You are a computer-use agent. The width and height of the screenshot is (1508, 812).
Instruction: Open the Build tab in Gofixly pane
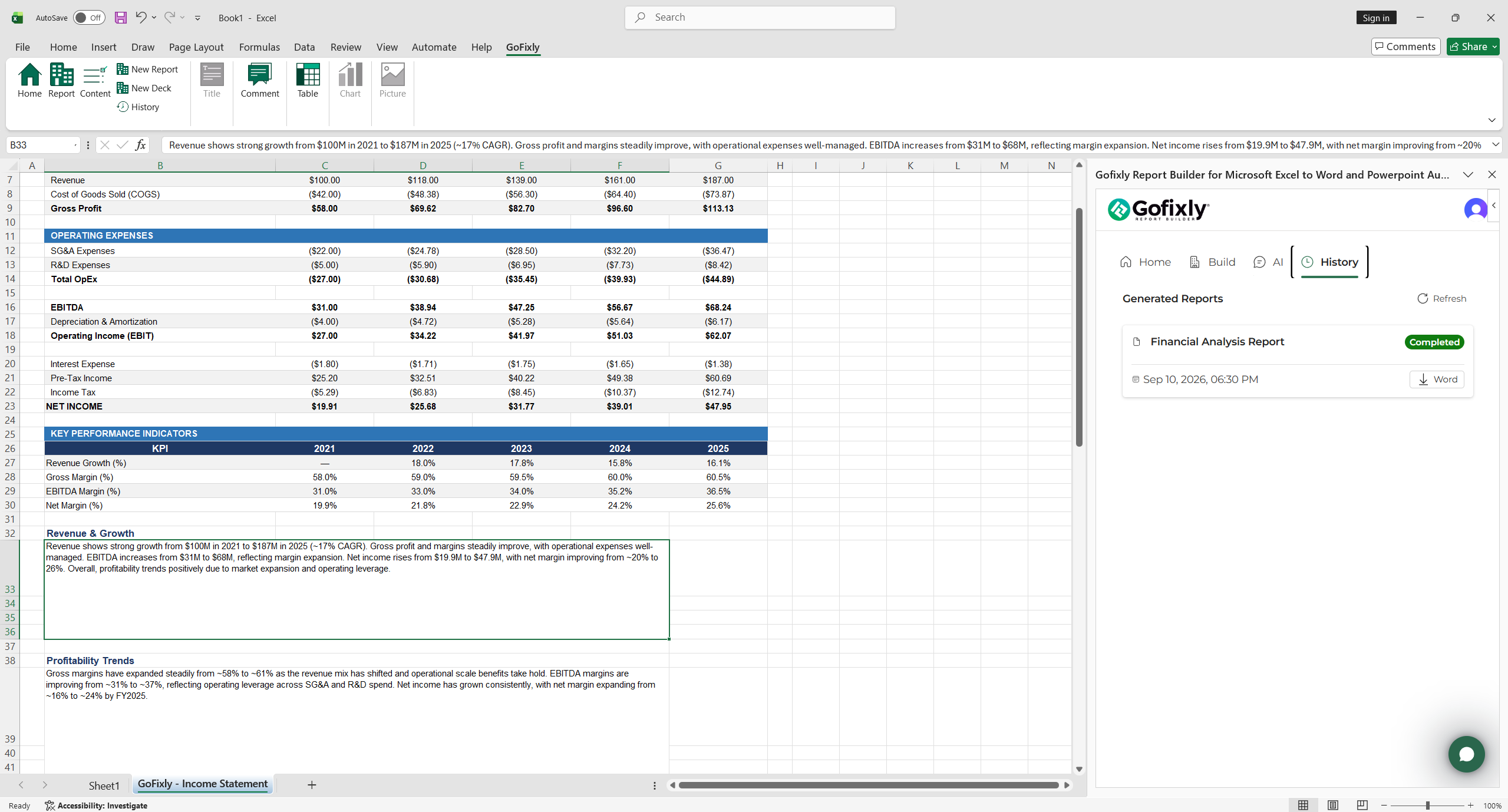[x=1212, y=262]
